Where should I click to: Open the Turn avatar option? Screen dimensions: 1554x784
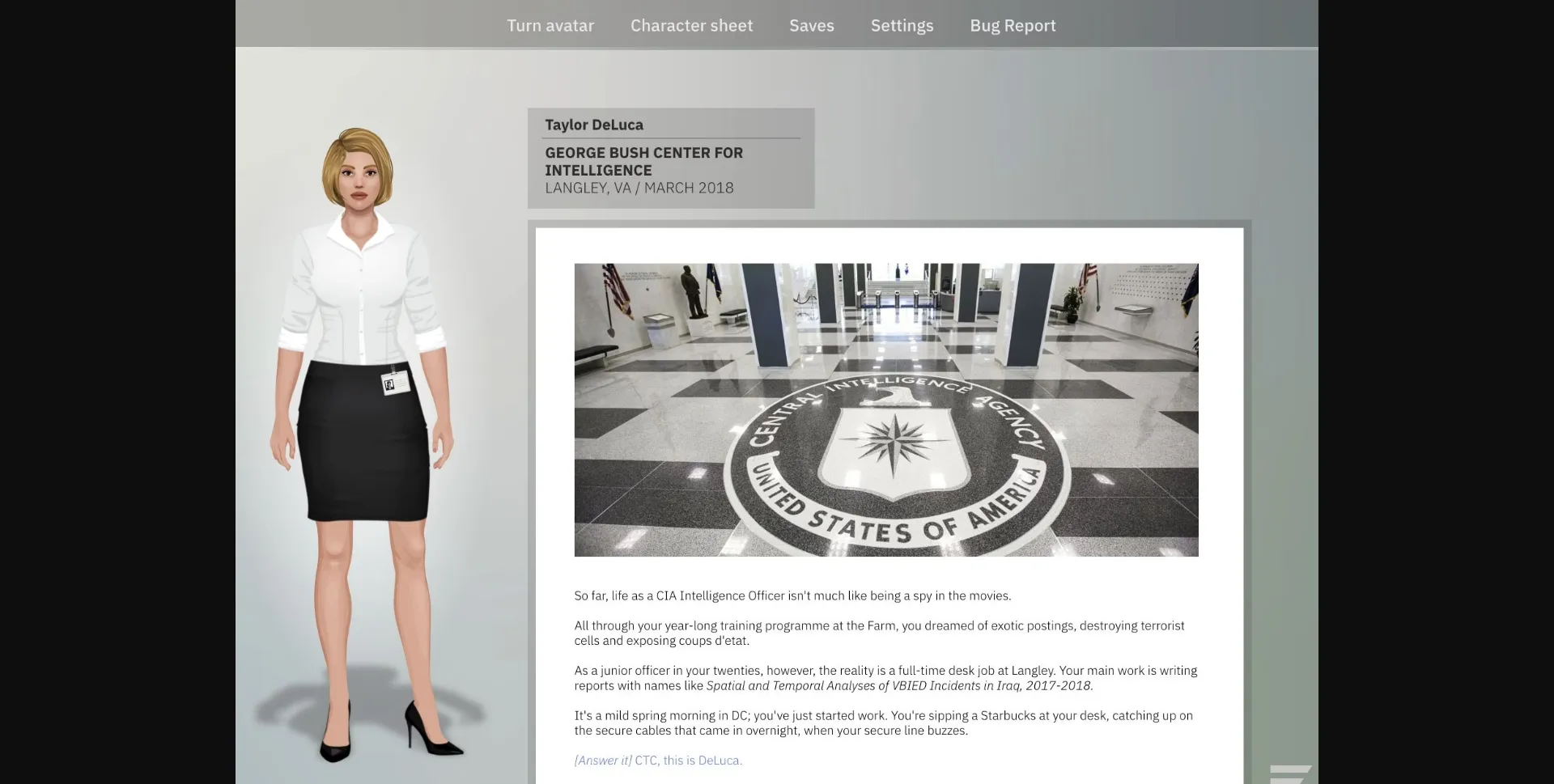pyautogui.click(x=550, y=25)
